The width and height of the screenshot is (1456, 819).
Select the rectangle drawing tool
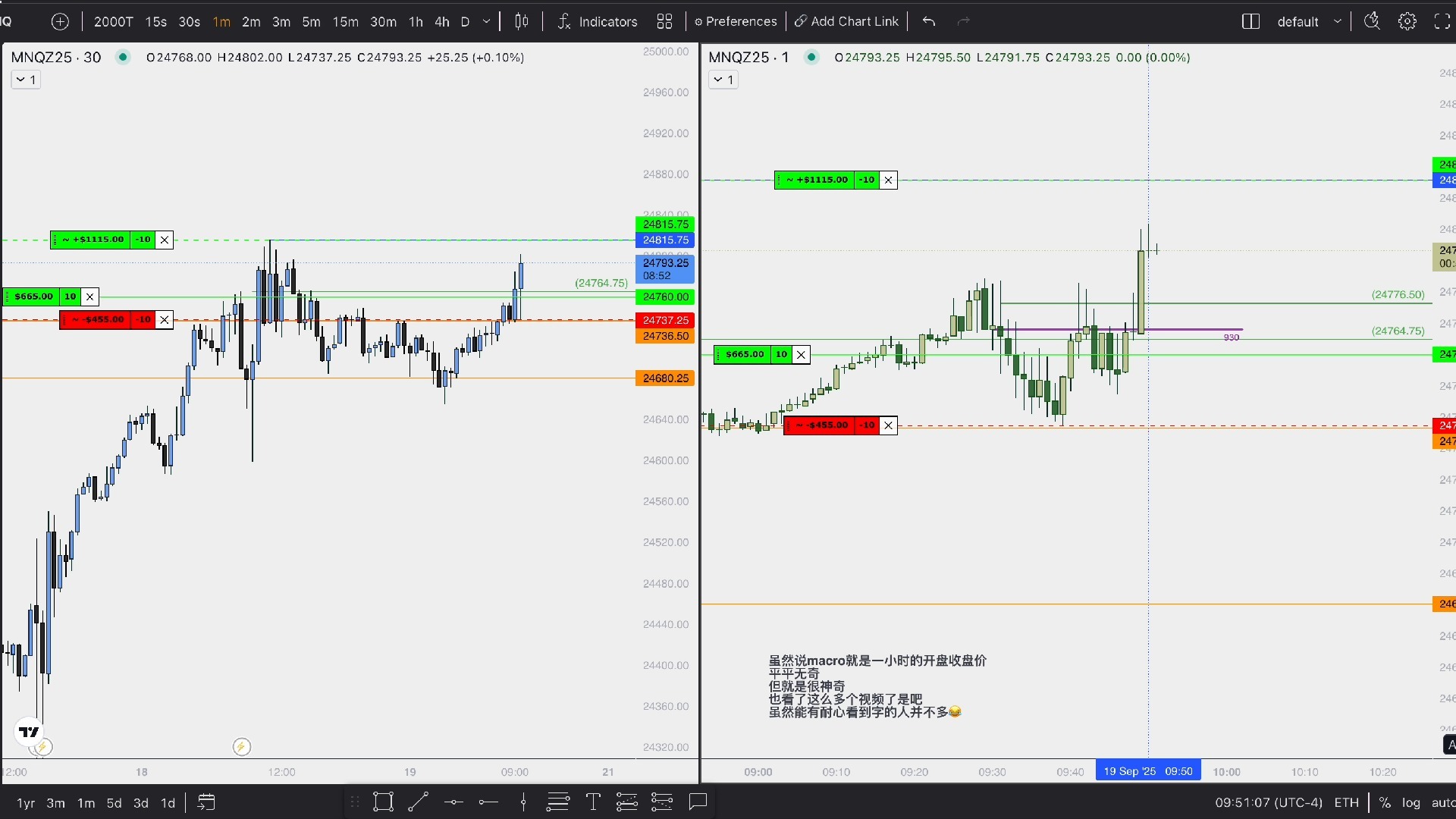[383, 802]
